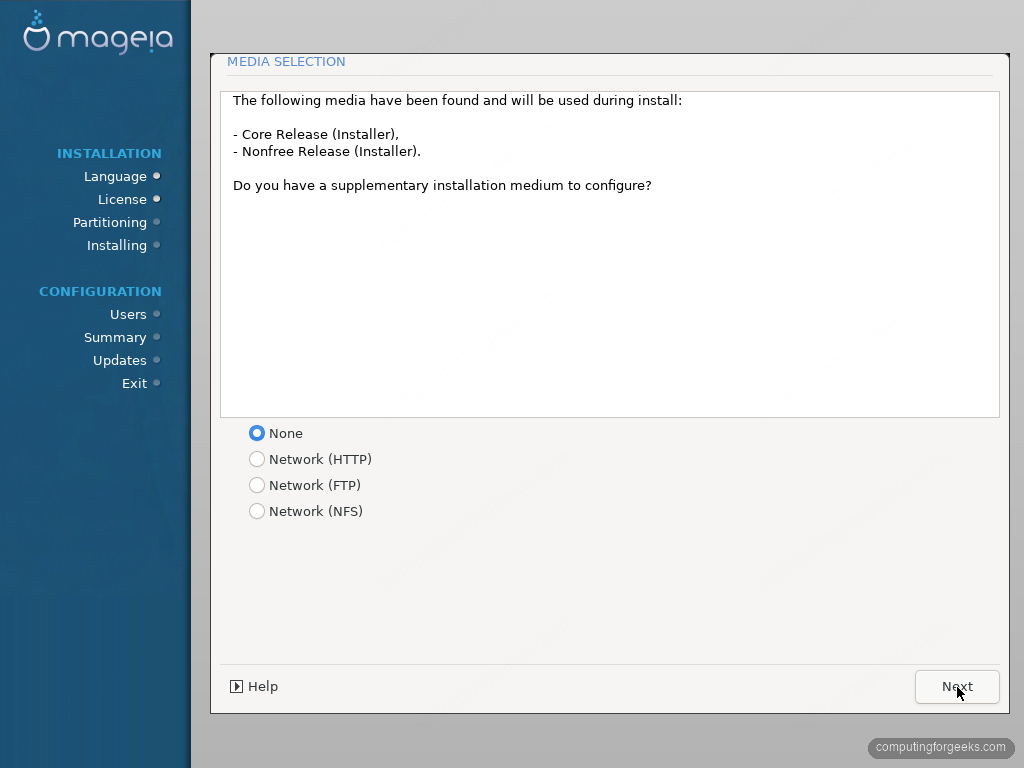Viewport: 1024px width, 768px height.
Task: Click the INSTALLATION section header
Action: click(109, 153)
